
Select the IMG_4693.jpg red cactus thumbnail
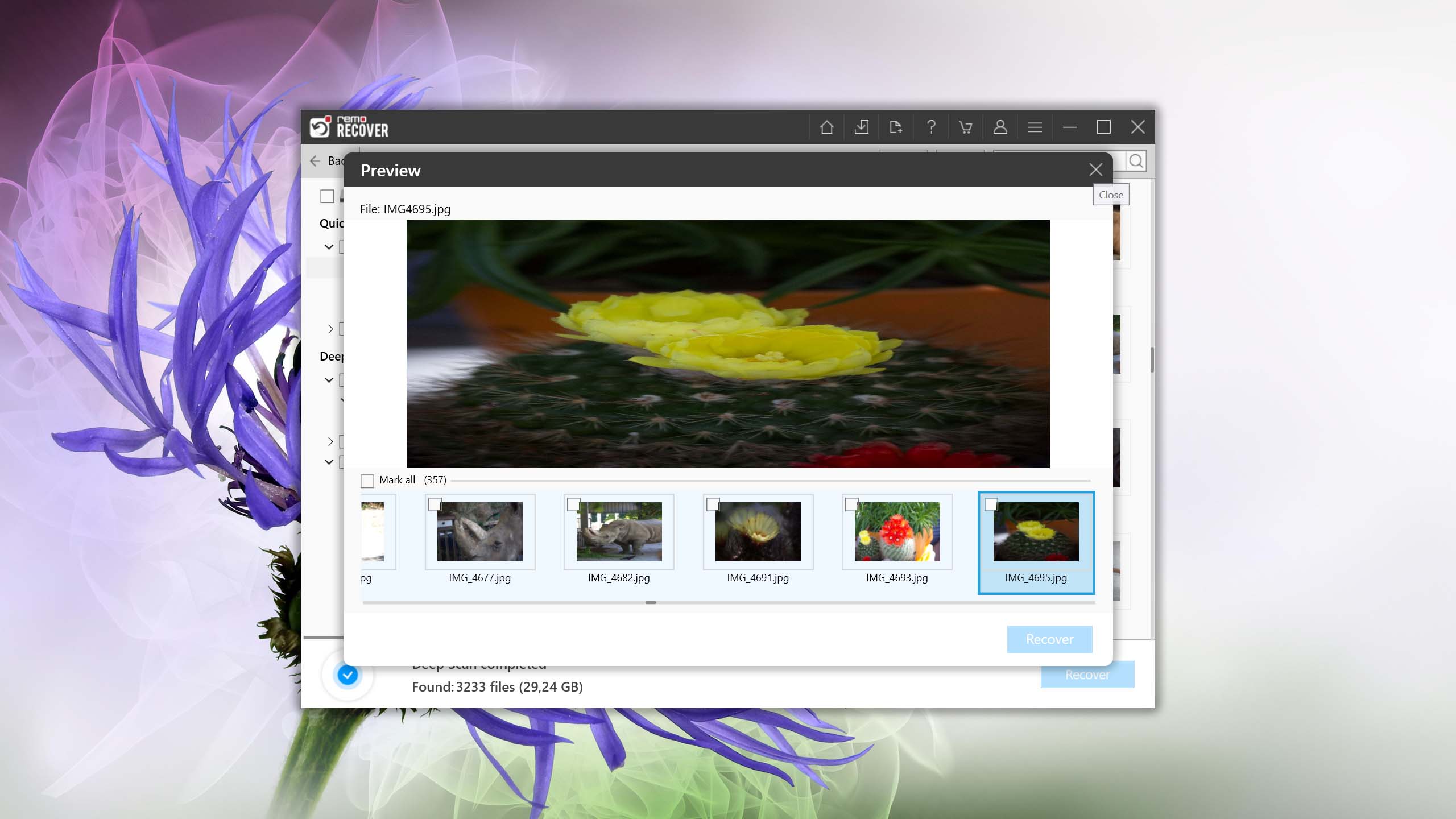pos(897,532)
